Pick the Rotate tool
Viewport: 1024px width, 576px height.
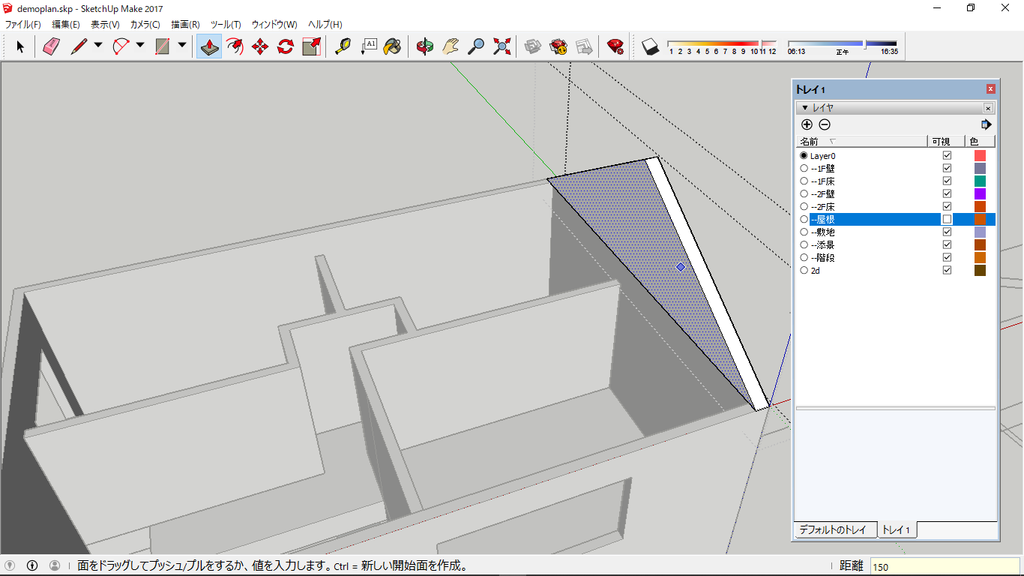(285, 46)
